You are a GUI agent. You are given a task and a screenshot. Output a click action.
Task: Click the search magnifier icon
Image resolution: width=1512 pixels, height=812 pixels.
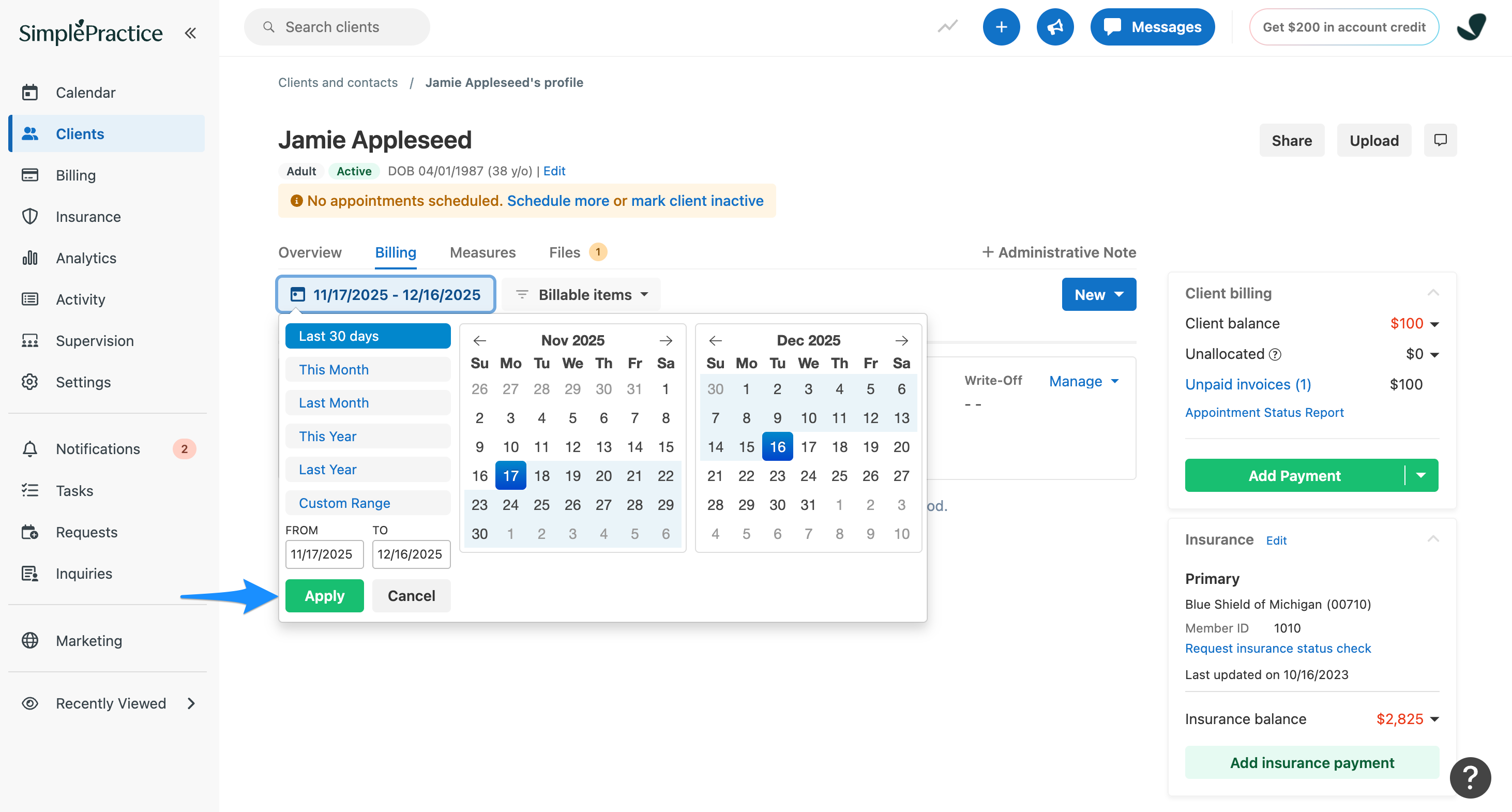point(269,27)
